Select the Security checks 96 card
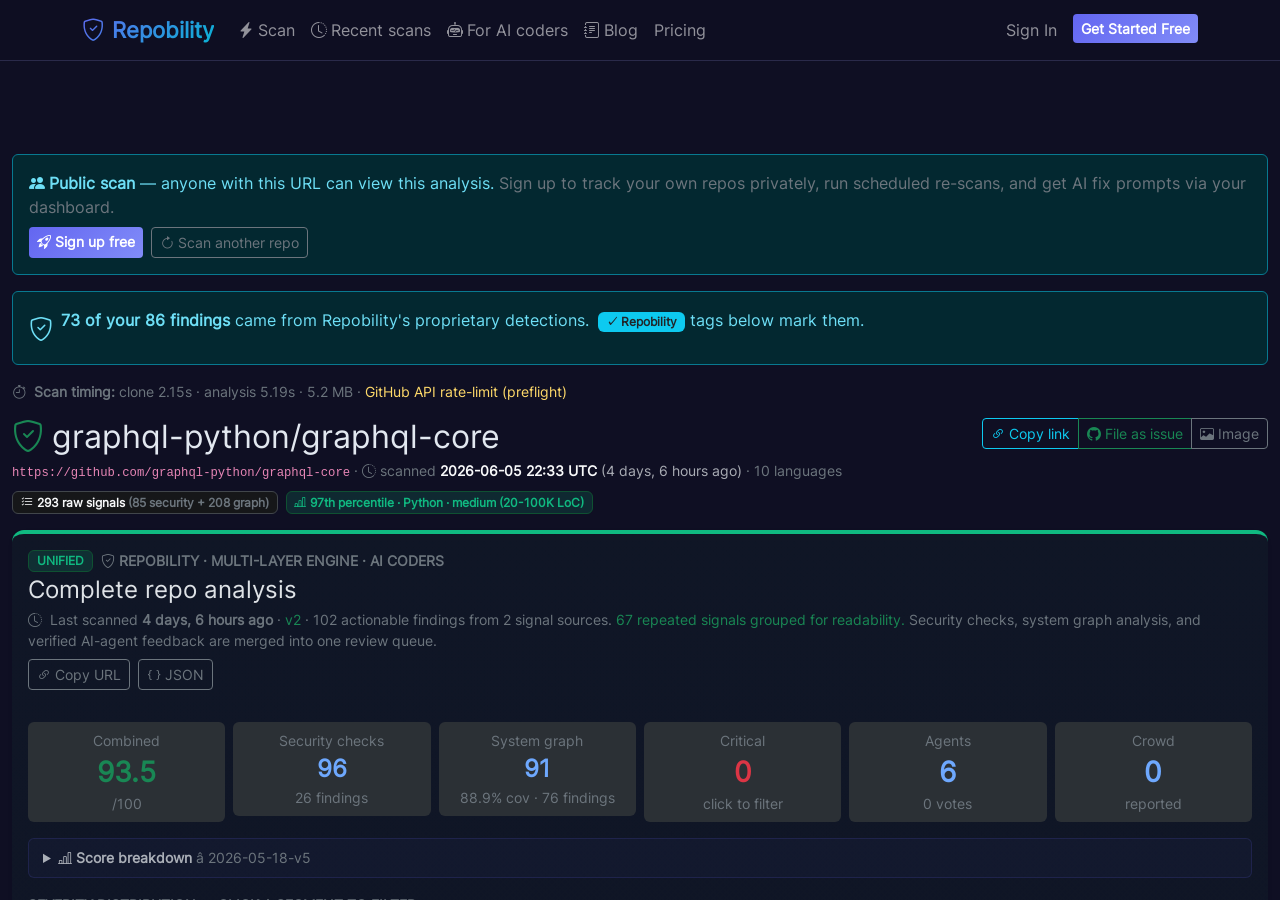 tap(332, 769)
